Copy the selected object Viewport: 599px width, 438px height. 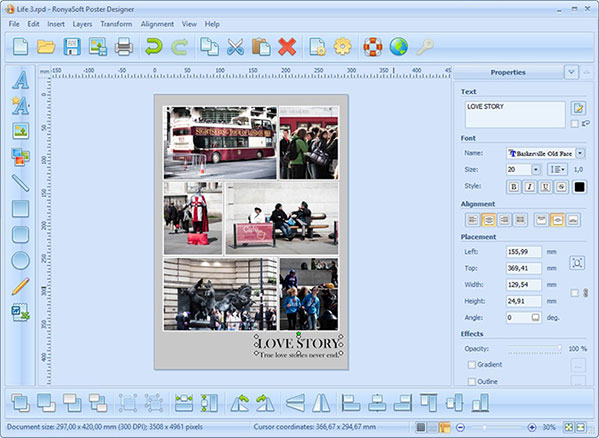coord(209,47)
